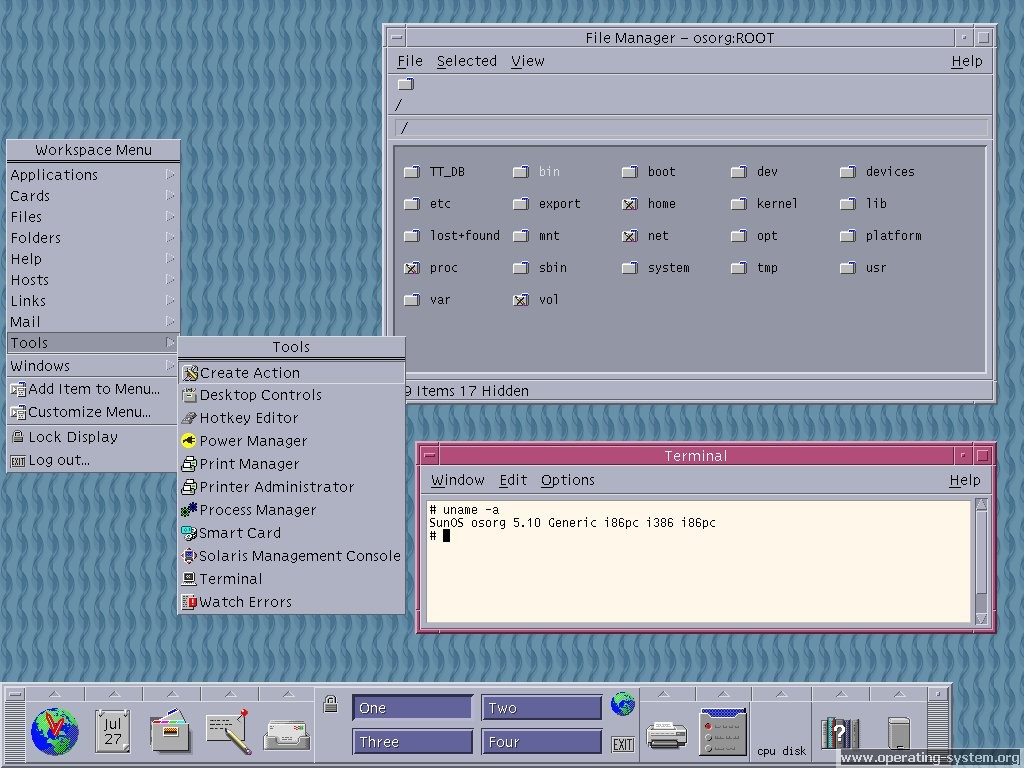1024x768 pixels.
Task: Open the text note editor icon
Action: click(x=227, y=731)
